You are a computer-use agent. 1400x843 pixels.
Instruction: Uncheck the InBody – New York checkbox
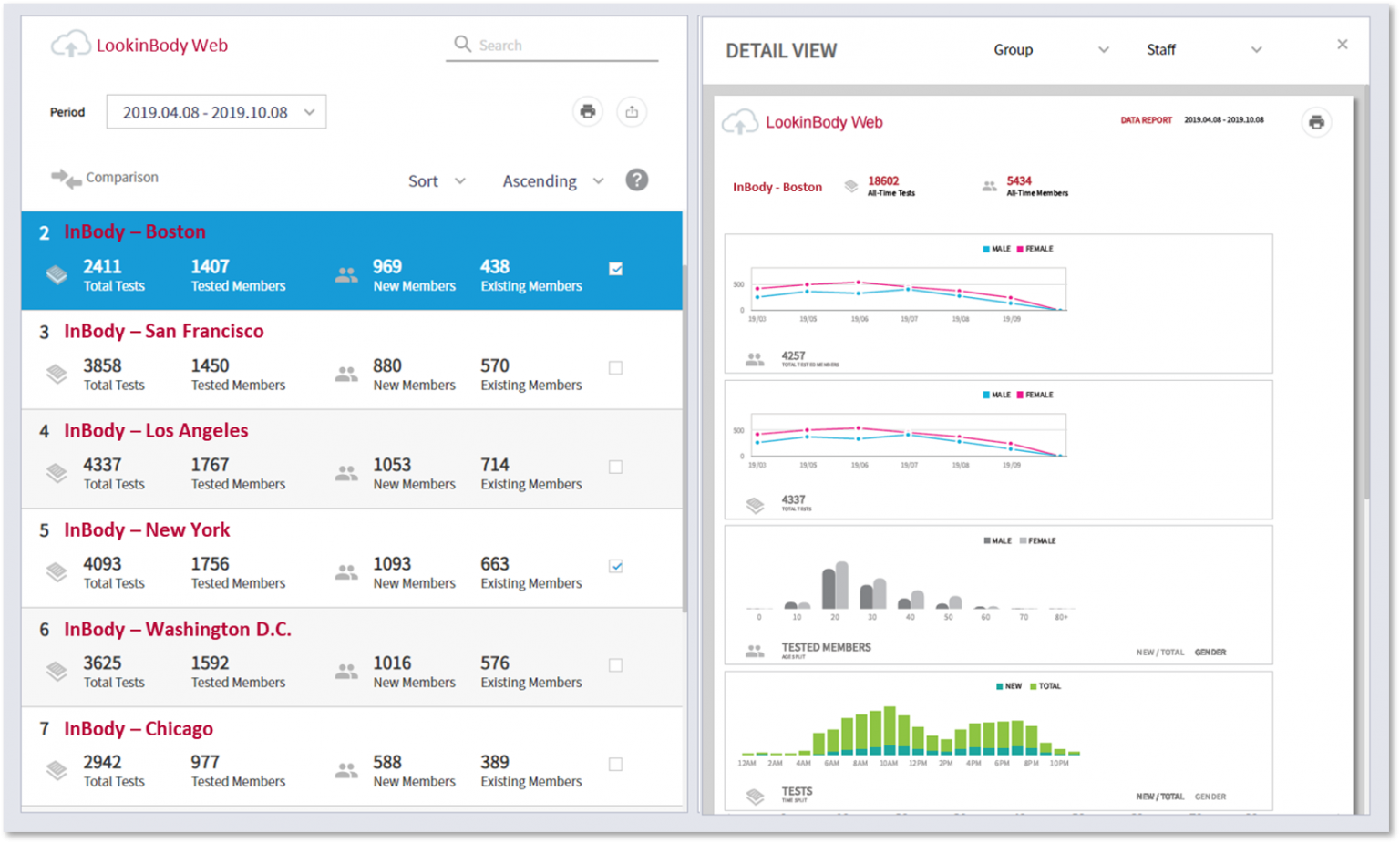click(x=615, y=566)
